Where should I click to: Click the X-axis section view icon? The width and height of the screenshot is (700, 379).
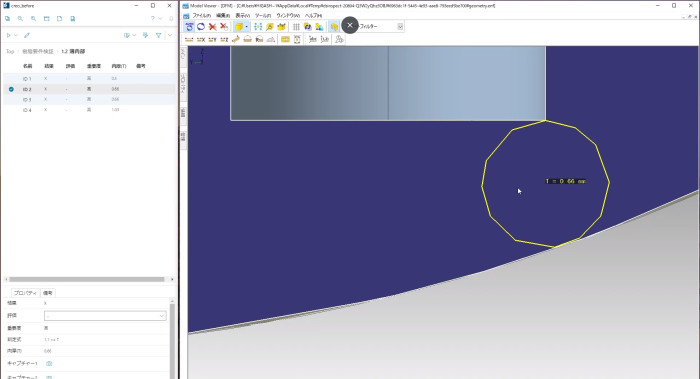click(201, 40)
